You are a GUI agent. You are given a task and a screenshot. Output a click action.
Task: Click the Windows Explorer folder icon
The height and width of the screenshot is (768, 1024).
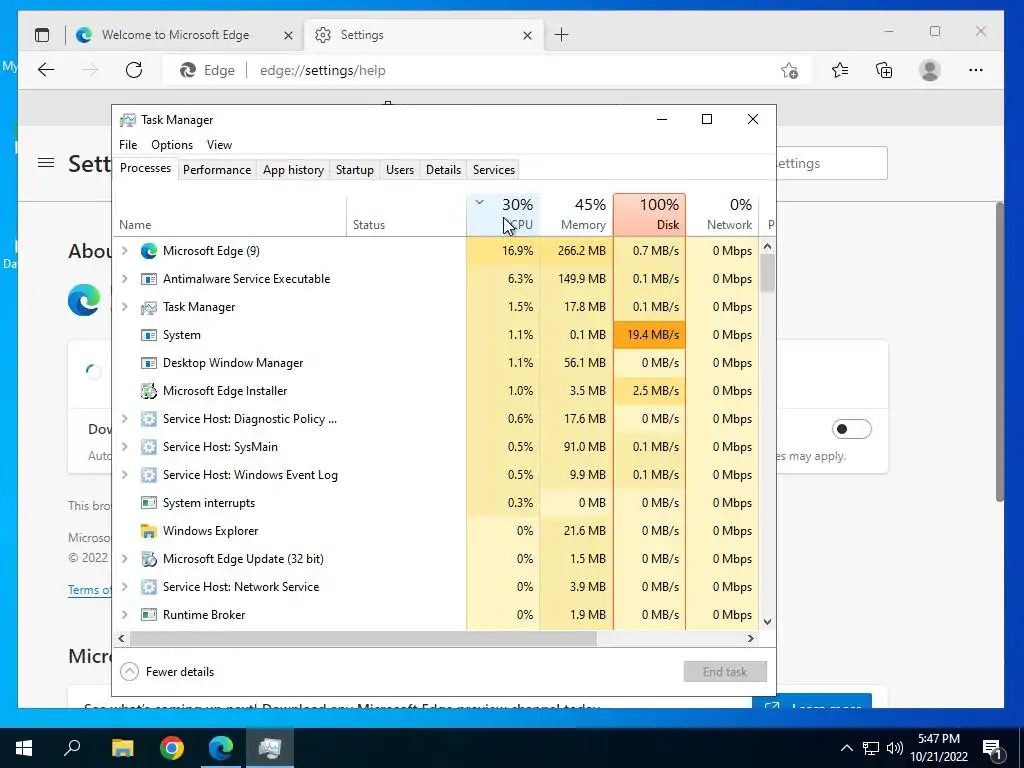pos(149,531)
